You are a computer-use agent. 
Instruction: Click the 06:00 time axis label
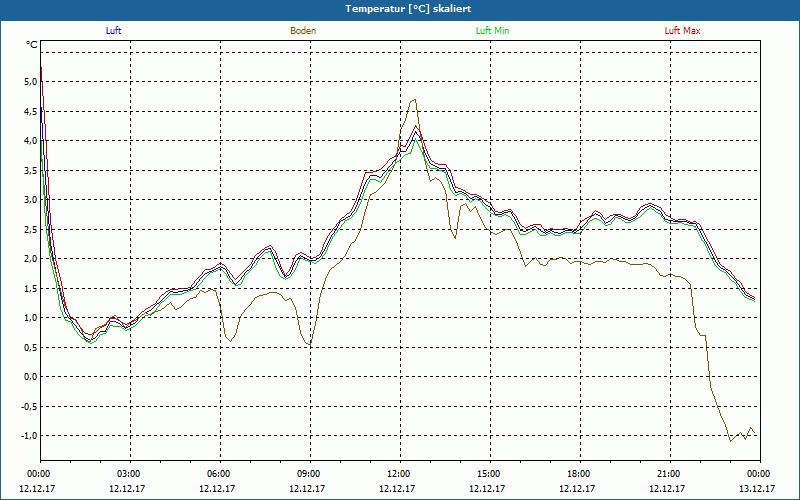tap(220, 474)
